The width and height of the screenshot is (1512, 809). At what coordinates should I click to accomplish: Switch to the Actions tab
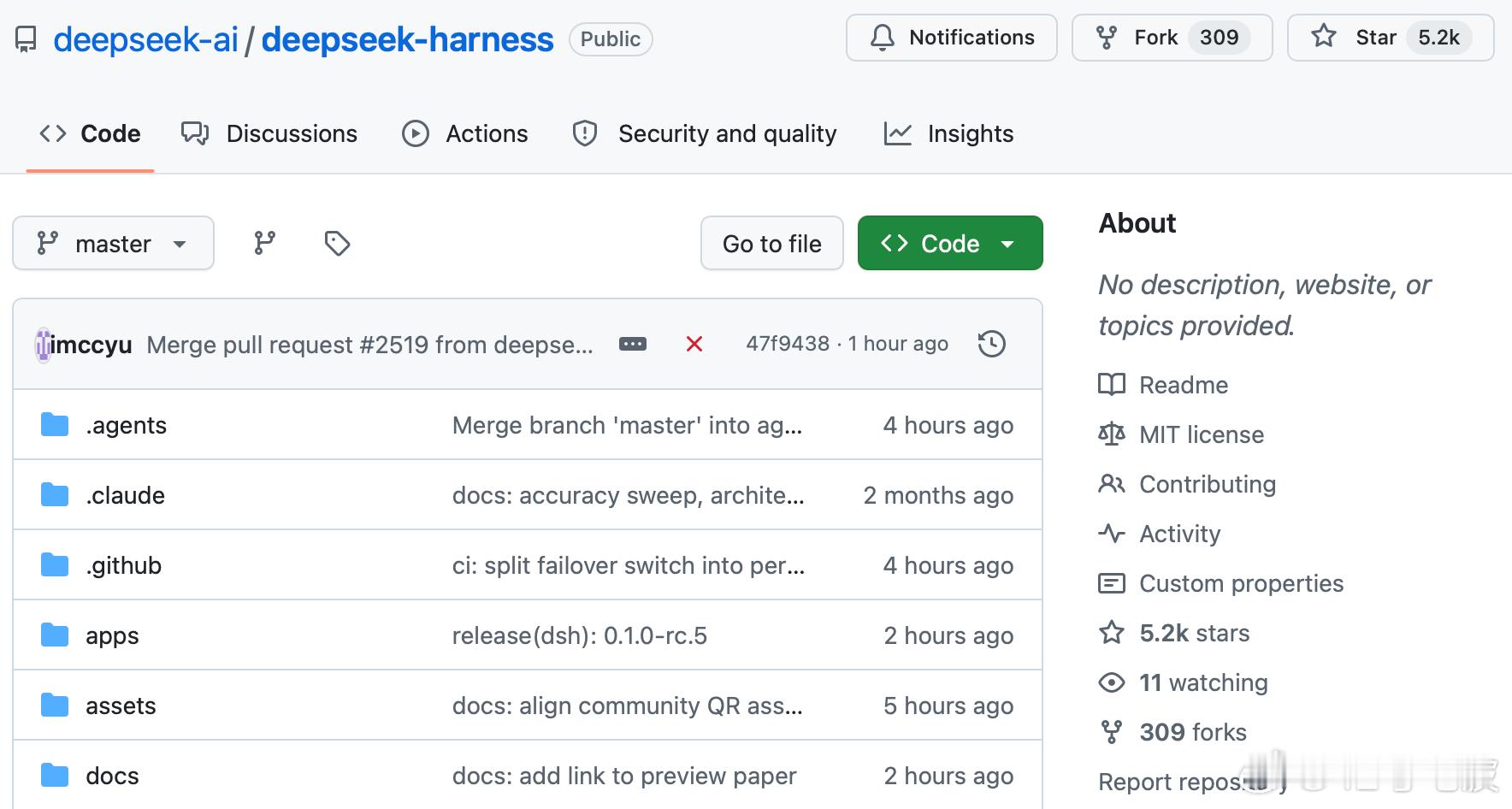(465, 133)
